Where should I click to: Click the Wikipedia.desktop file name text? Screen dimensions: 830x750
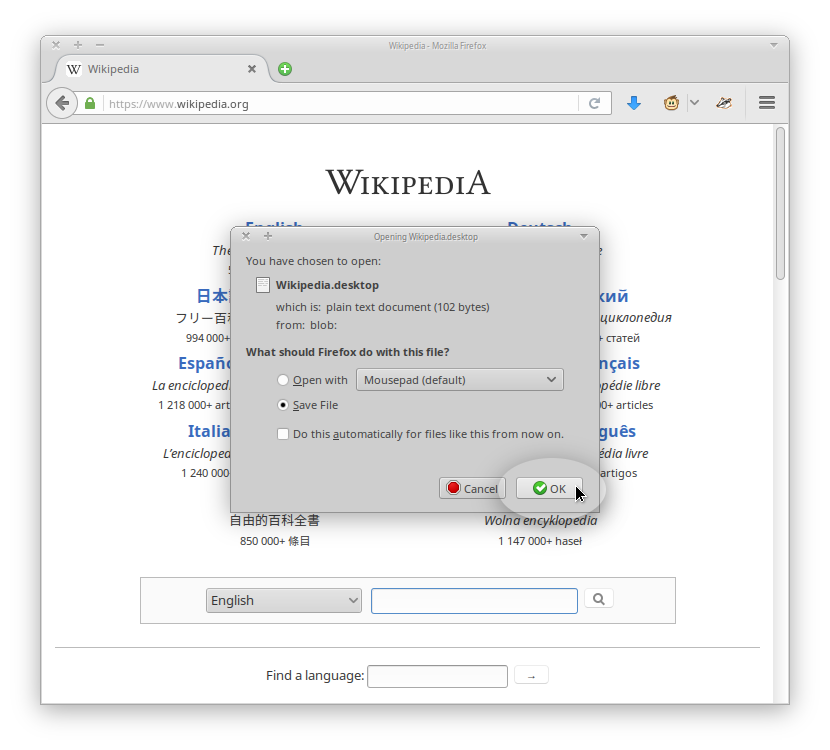327,285
